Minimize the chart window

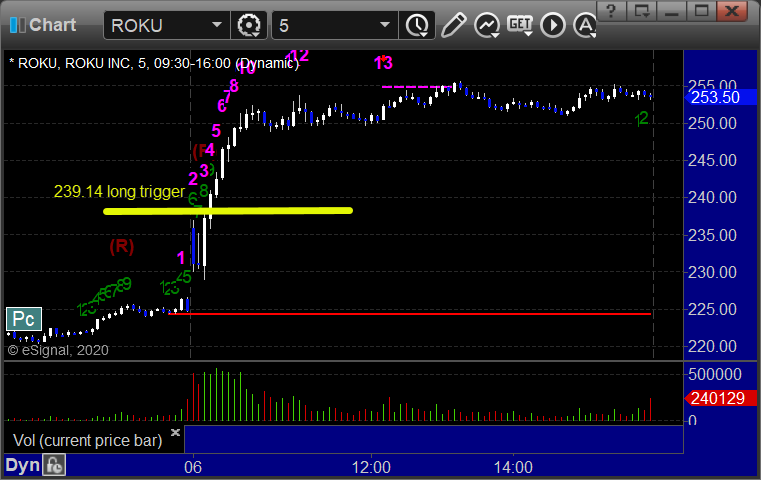coord(671,10)
